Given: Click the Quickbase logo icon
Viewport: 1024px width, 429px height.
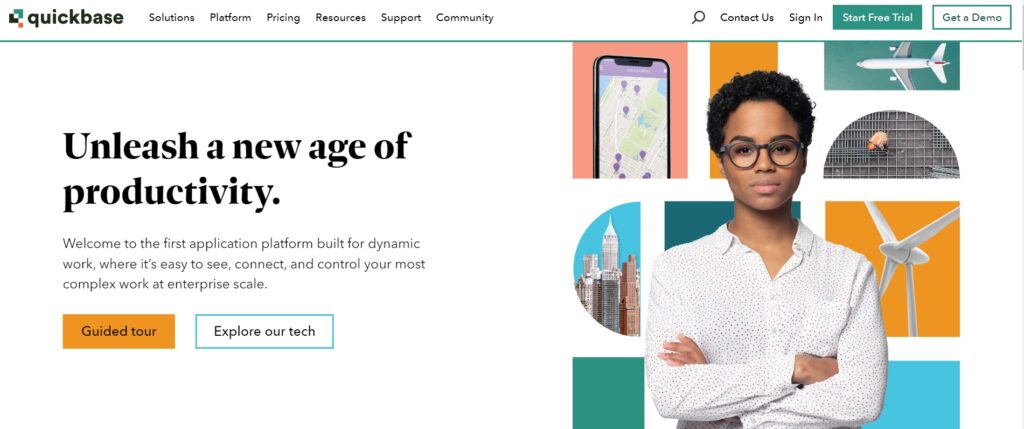Looking at the screenshot, I should tap(16, 18).
